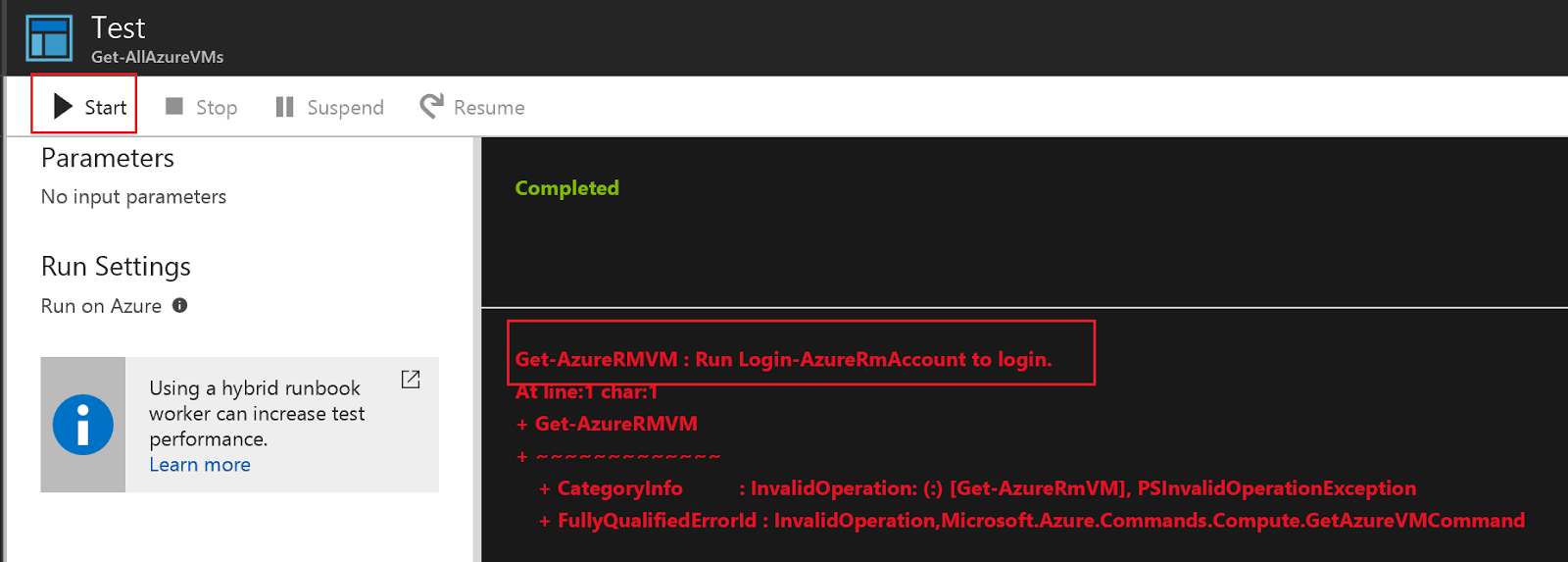Click the Run Settings heading

click(x=116, y=267)
